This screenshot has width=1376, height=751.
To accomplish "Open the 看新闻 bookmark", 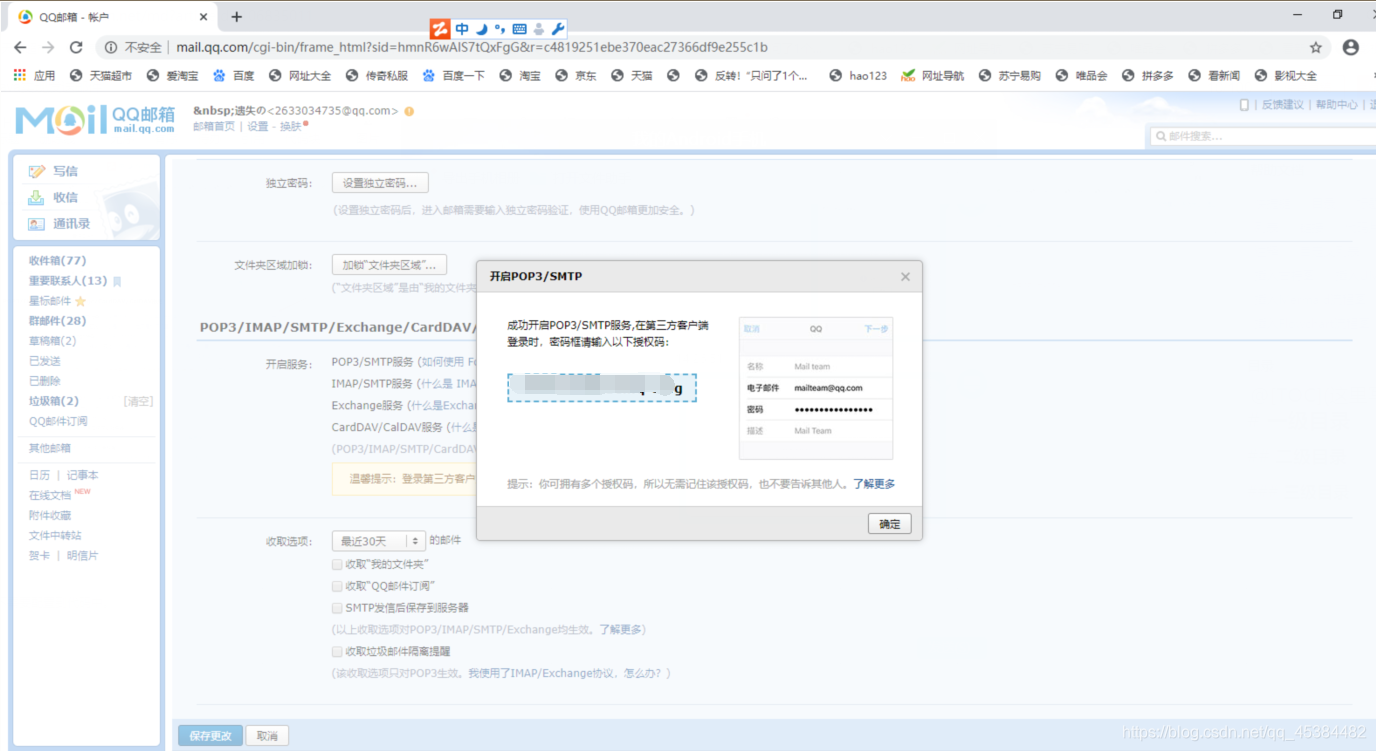I will click(x=1214, y=75).
